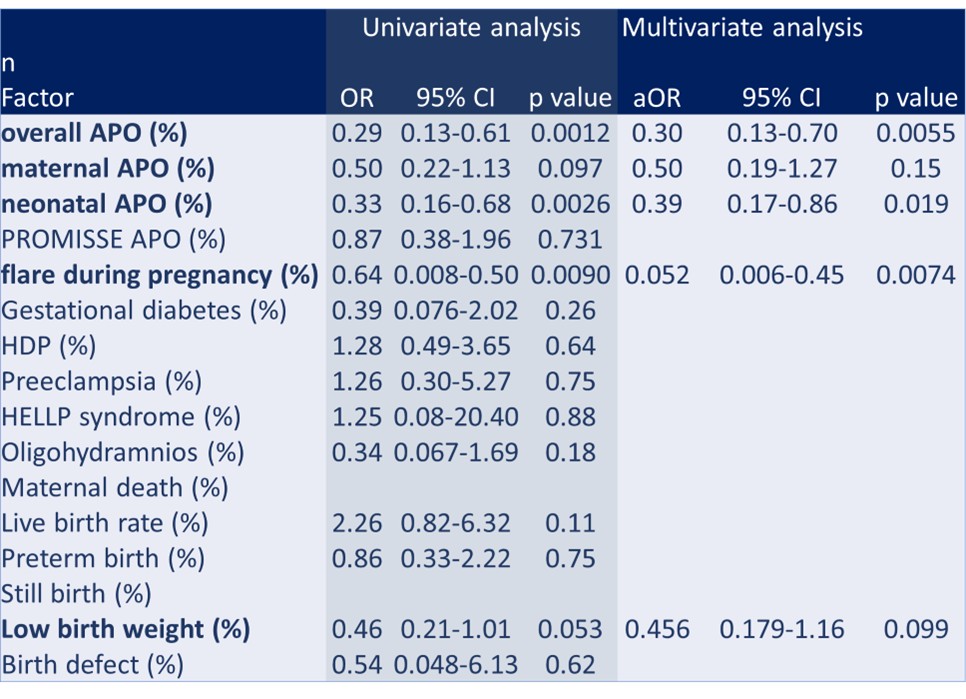Select the HELLP syndrome (%) row label
Screen dimensions: 966x699
click(121, 416)
